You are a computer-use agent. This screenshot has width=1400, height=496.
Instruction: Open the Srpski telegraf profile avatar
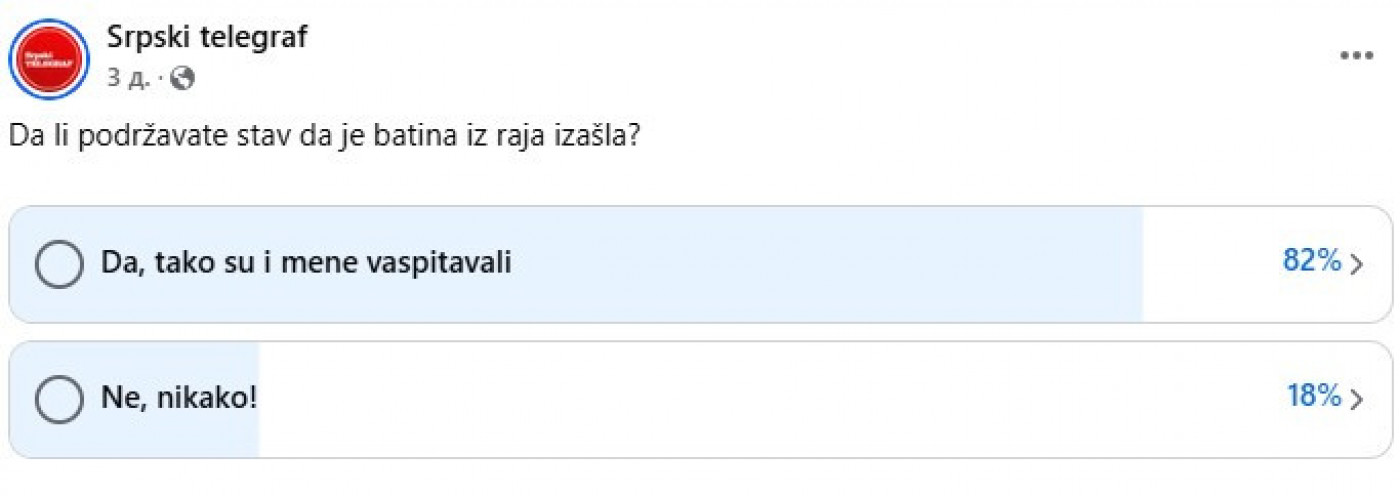coord(49,58)
